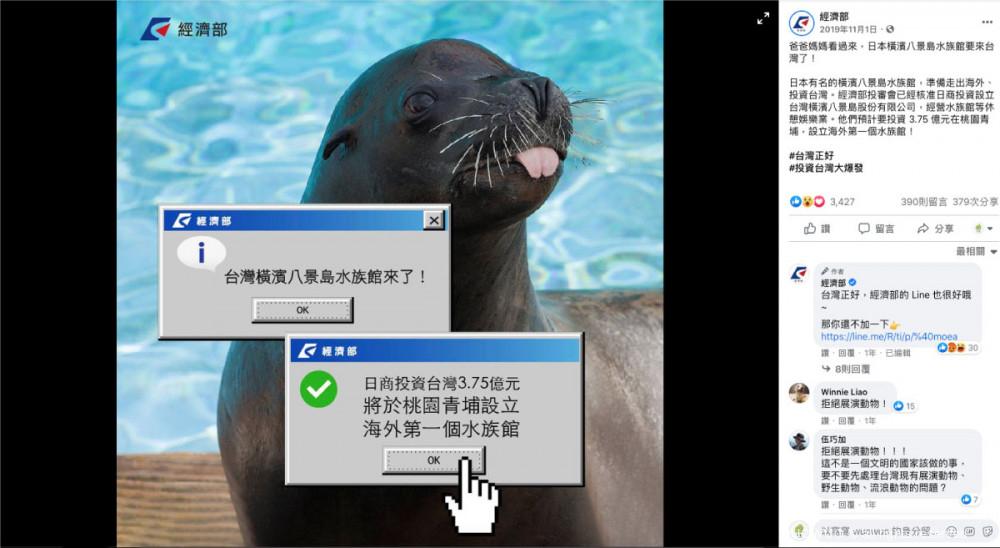Open the 經濟部 page avatar in post header
1000x548 pixels.
(801, 23)
